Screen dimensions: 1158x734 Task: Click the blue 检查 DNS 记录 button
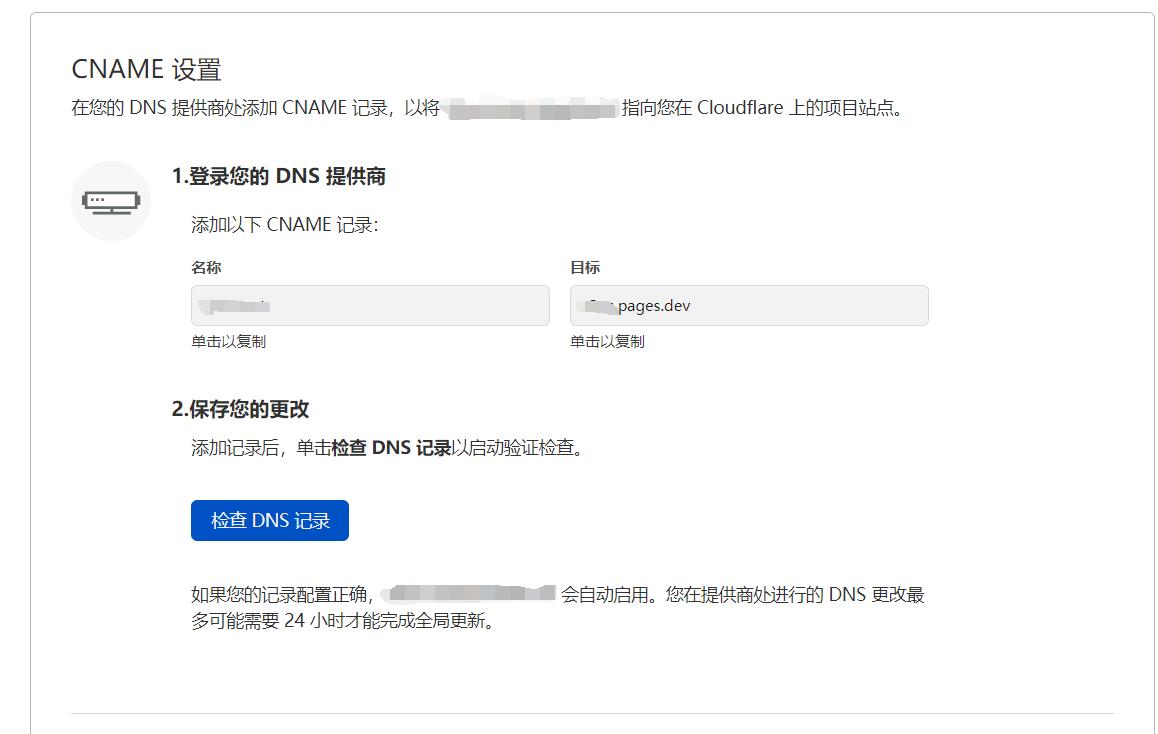click(270, 520)
